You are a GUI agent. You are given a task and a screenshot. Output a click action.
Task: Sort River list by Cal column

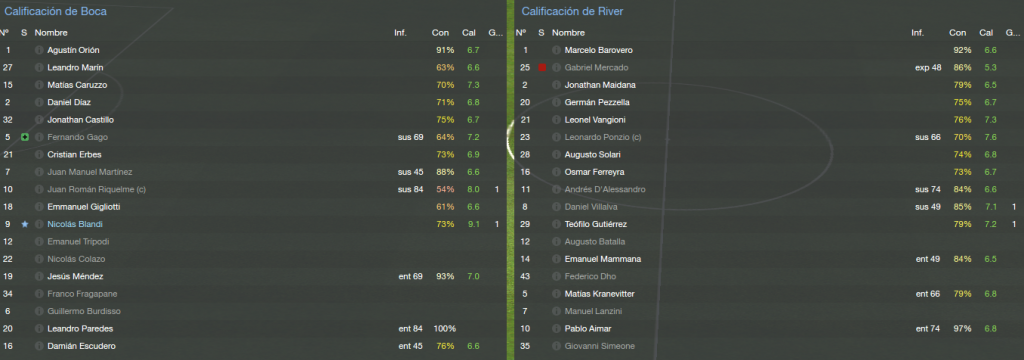click(x=986, y=33)
